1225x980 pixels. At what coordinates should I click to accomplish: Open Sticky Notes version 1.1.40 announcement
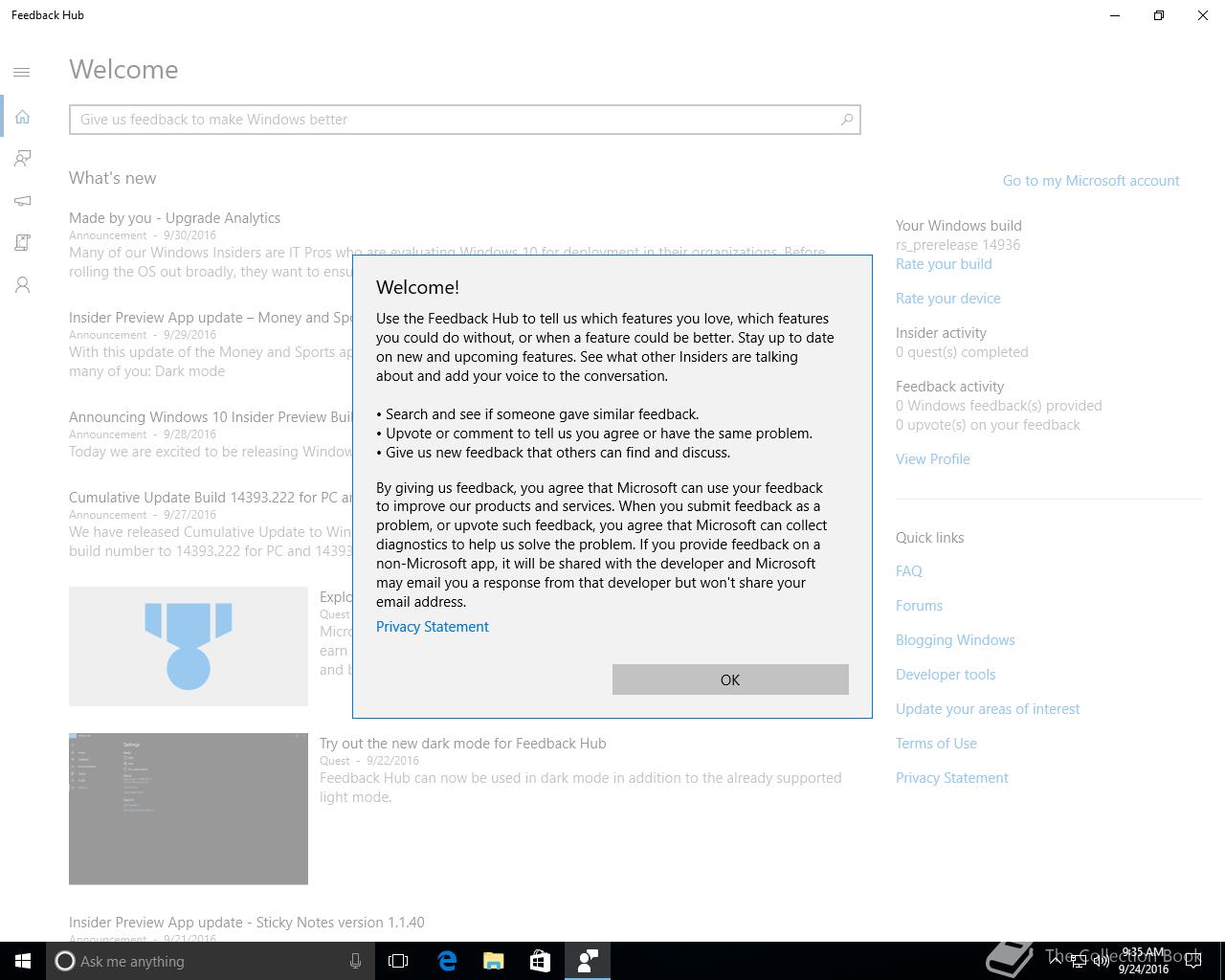247,923
